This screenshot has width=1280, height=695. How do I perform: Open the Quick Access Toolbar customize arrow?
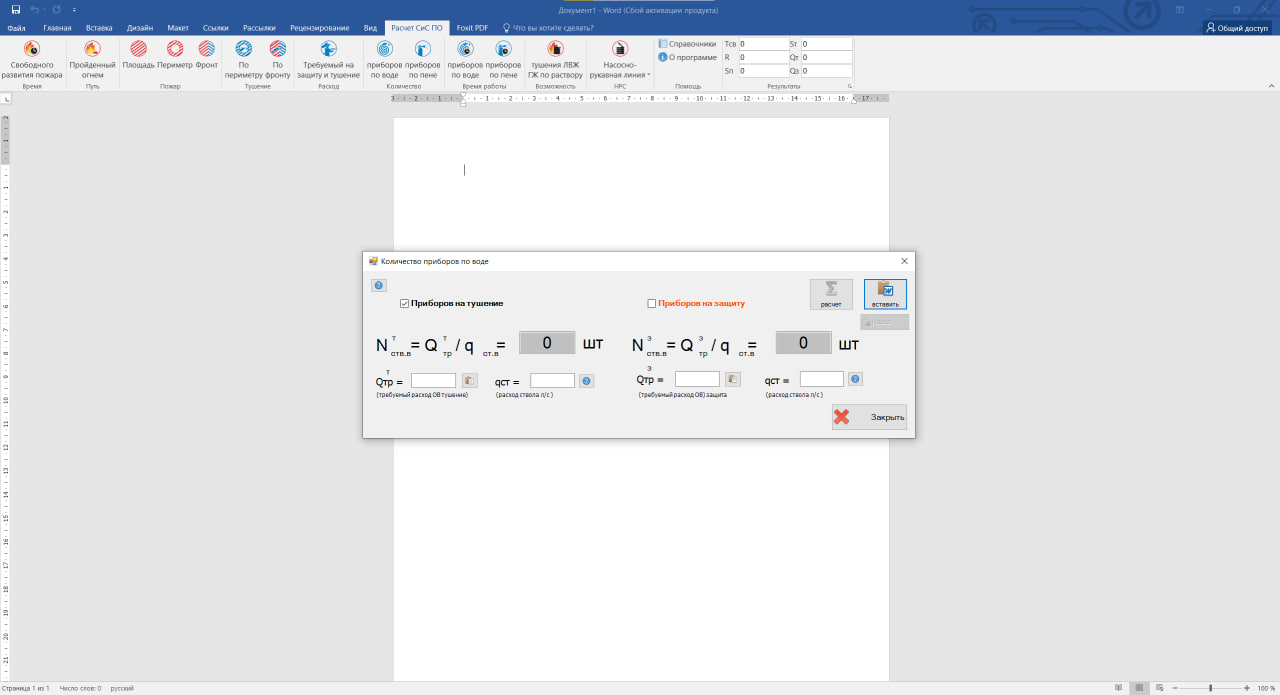pos(74,10)
